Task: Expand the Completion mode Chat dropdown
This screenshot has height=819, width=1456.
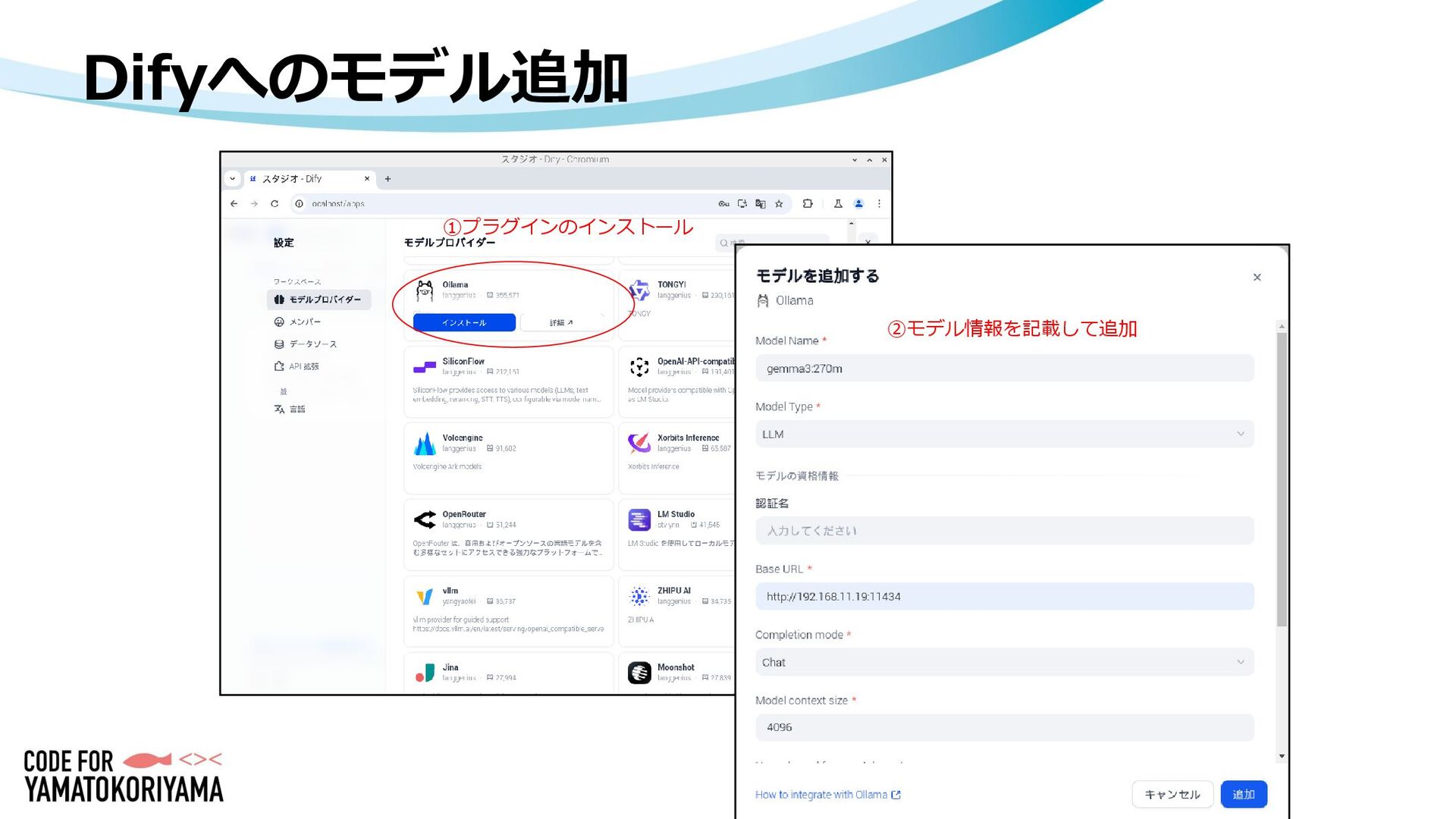Action: coord(1004,662)
